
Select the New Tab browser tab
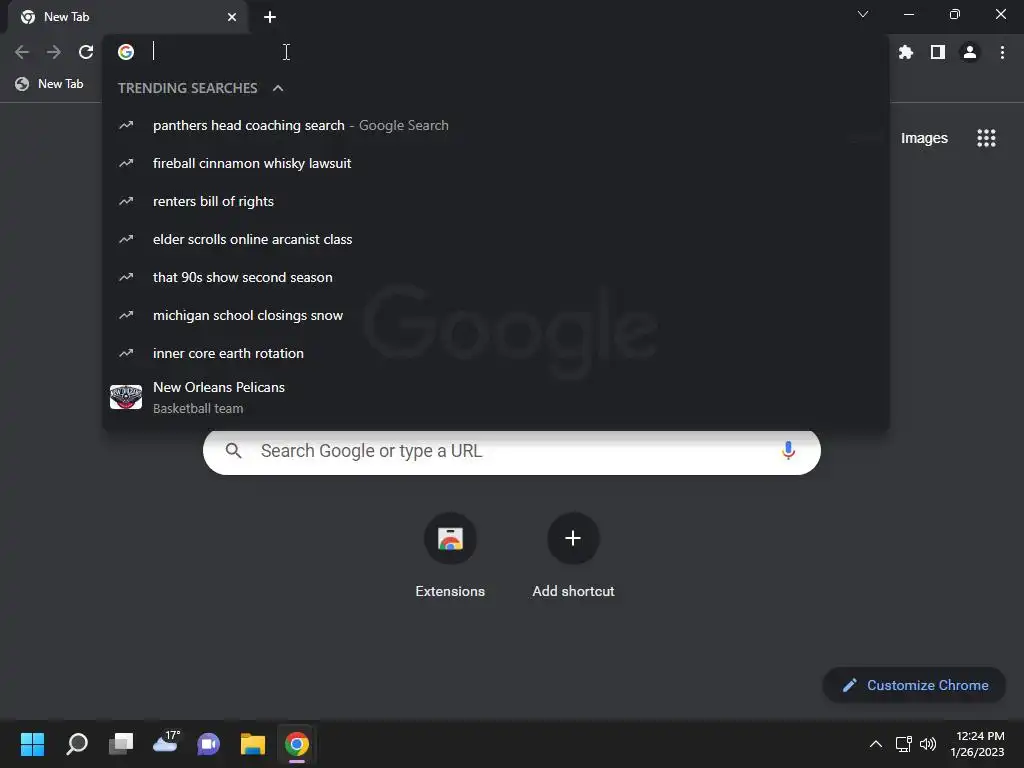pyautogui.click(x=127, y=17)
